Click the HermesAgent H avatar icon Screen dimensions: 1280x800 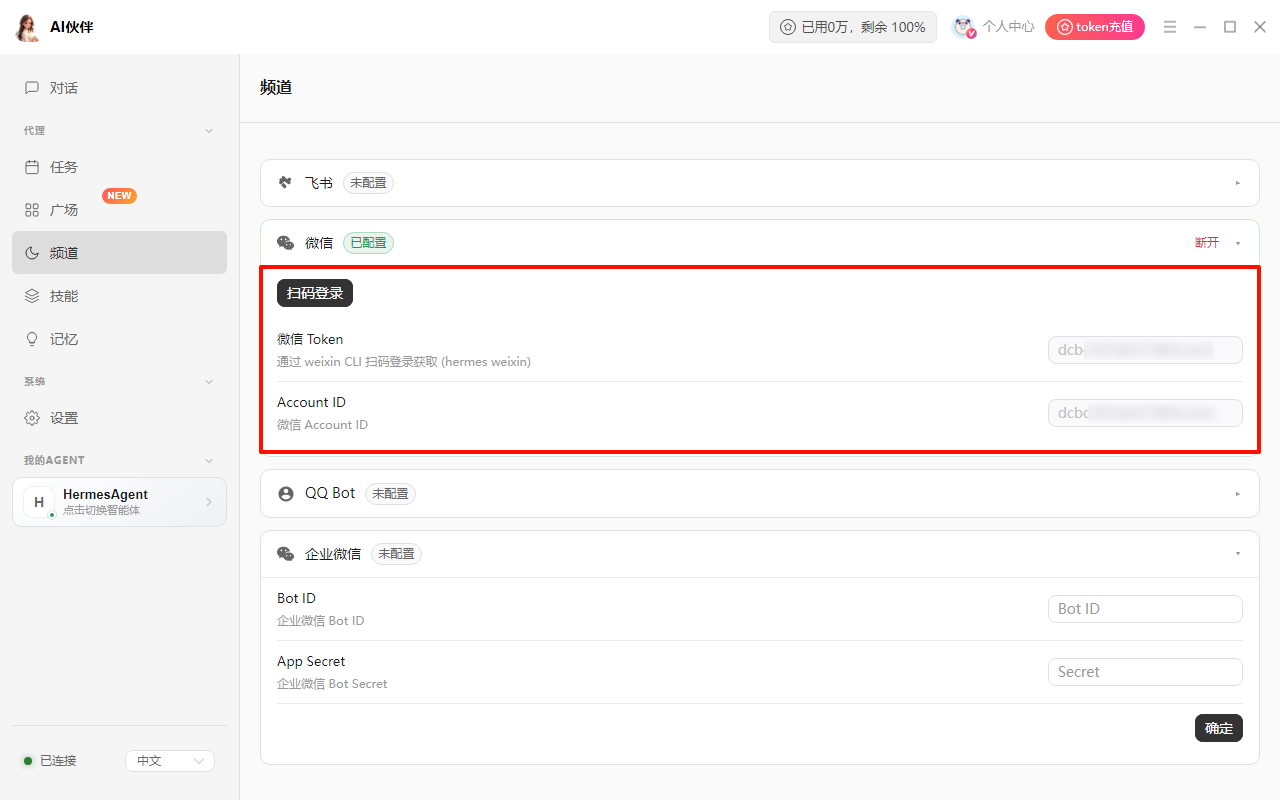[x=39, y=502]
